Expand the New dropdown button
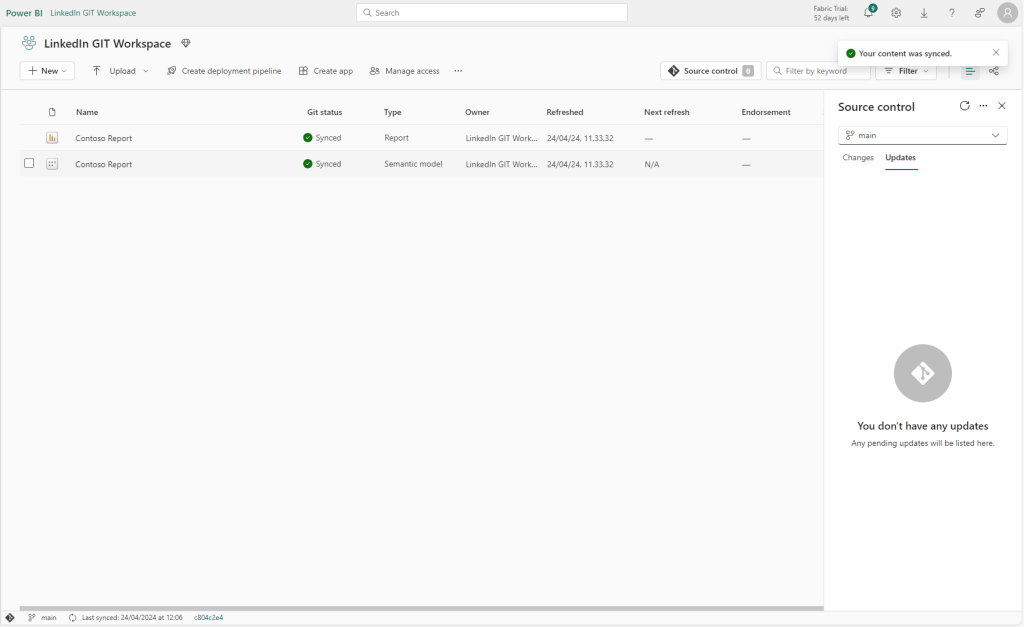This screenshot has height=627, width=1024. (47, 71)
